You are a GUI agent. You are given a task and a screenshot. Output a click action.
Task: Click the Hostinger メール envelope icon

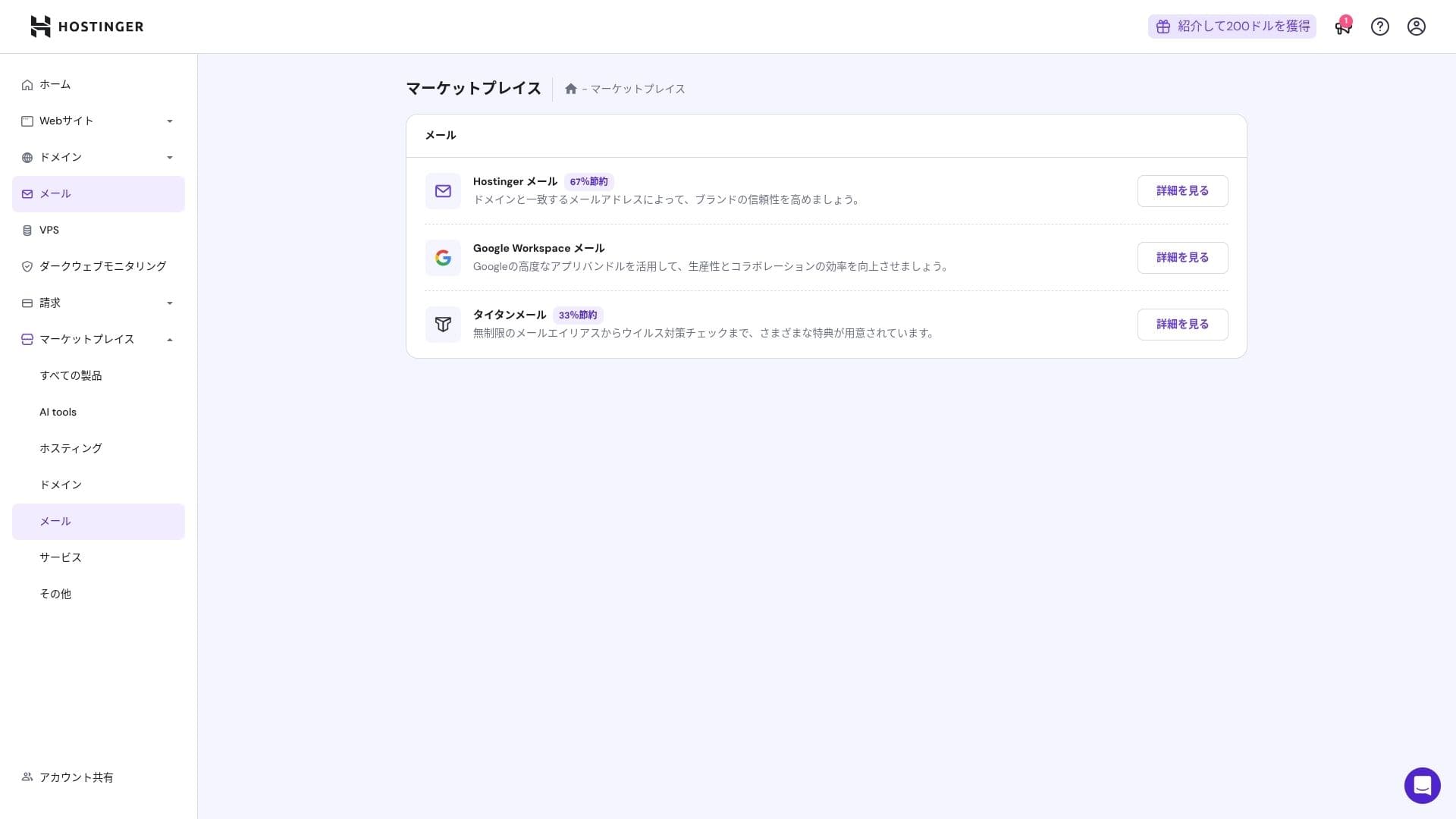coord(443,191)
